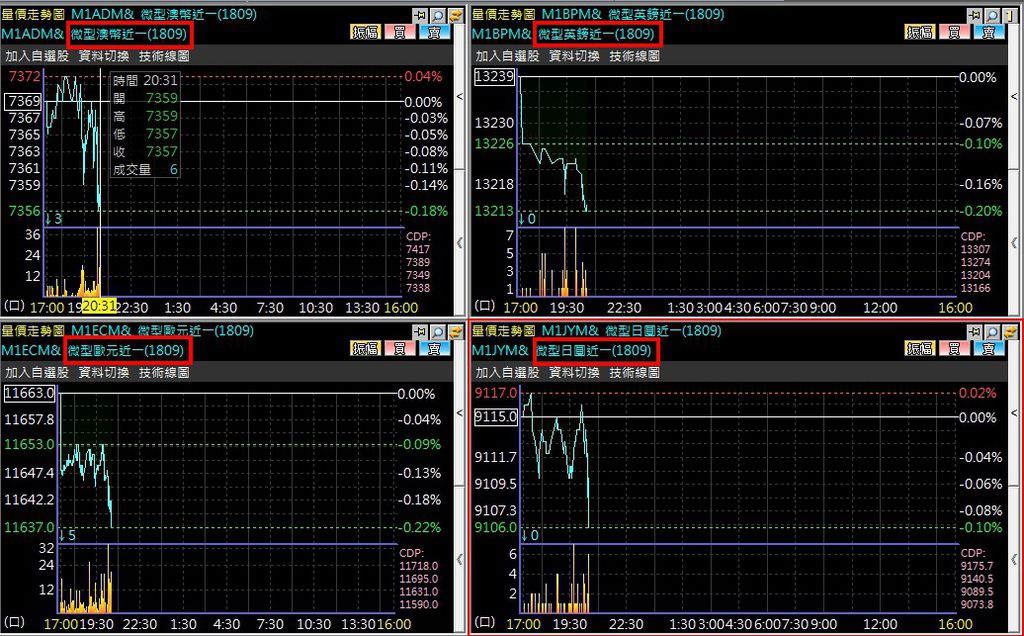Click 買 (buy) button in M1JYM& panel
1024x636 pixels.
coord(955,349)
